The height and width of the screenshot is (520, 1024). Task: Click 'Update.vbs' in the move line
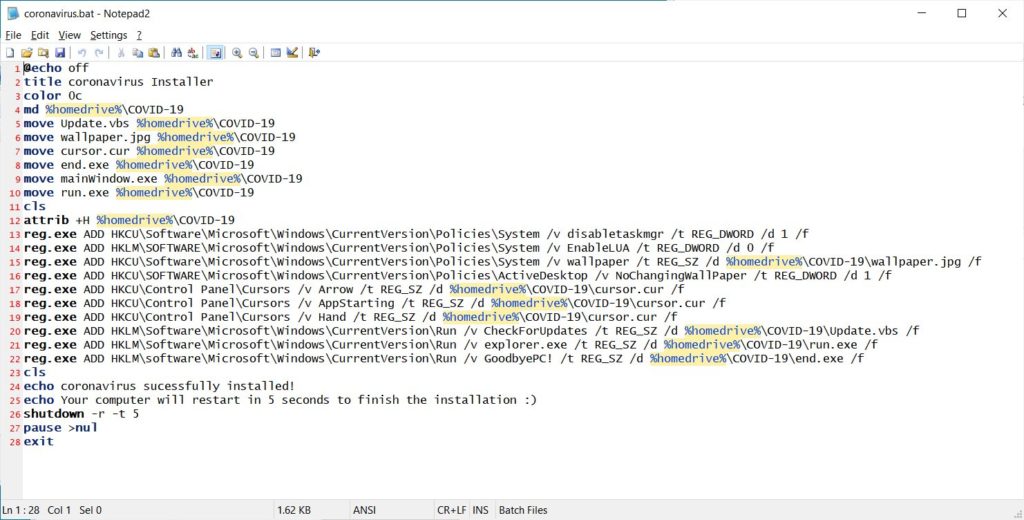pos(95,123)
